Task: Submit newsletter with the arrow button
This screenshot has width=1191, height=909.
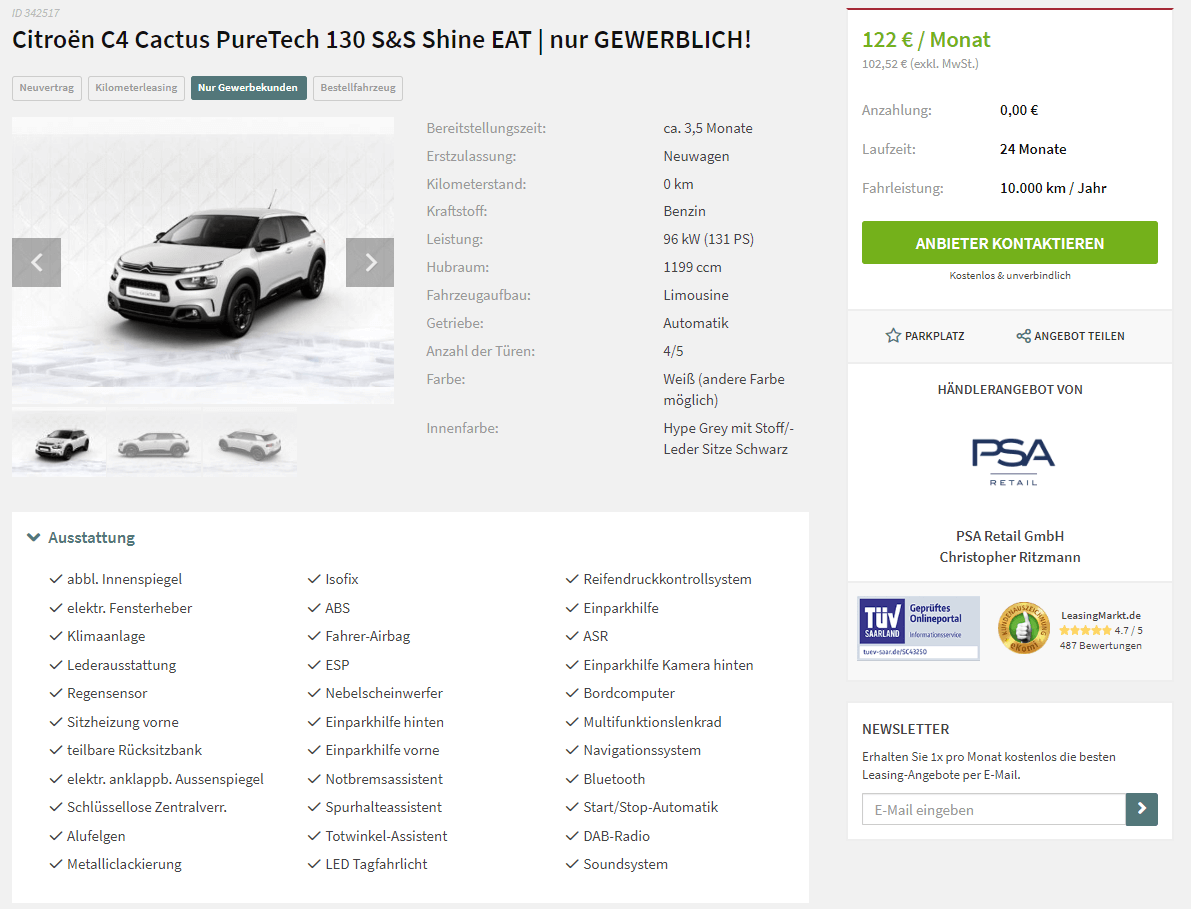Action: coord(1142,810)
